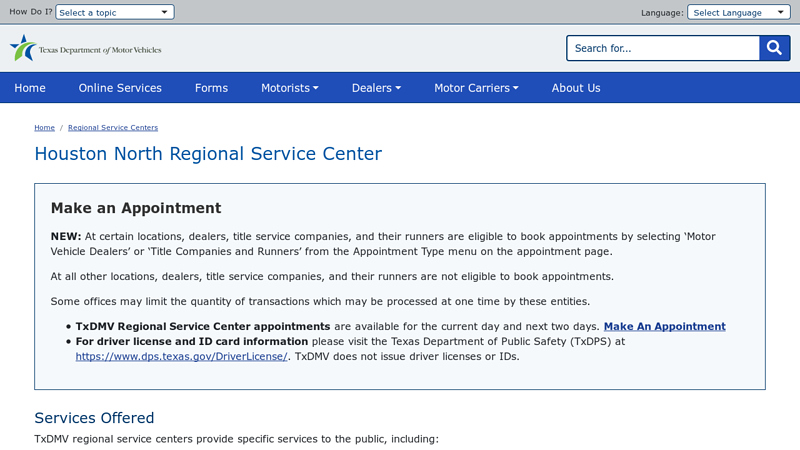Click 'TxDMV Regional Service Center appointments' text
Image resolution: width=800 pixels, height=450 pixels.
(x=203, y=327)
